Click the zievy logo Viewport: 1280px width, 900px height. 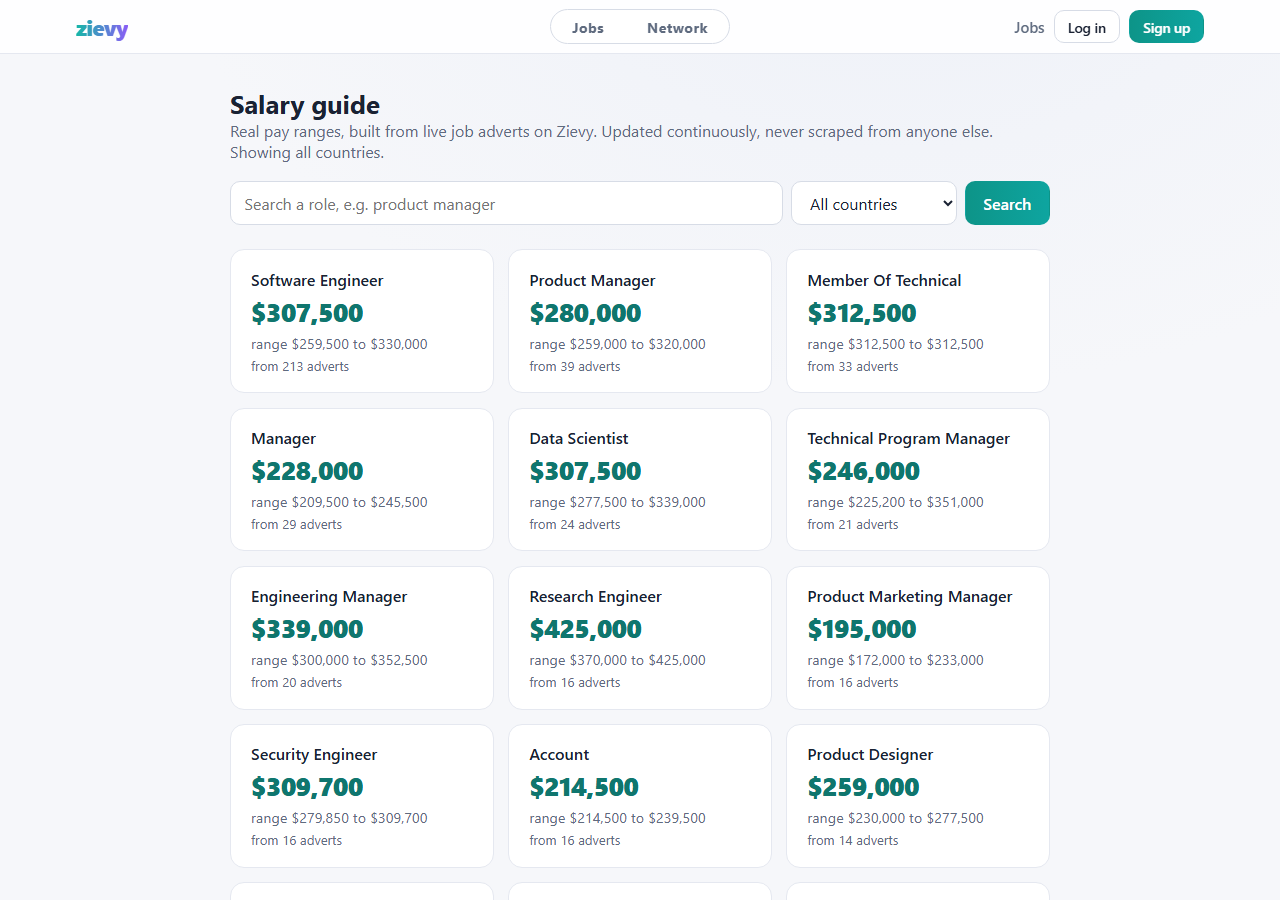coord(102,28)
